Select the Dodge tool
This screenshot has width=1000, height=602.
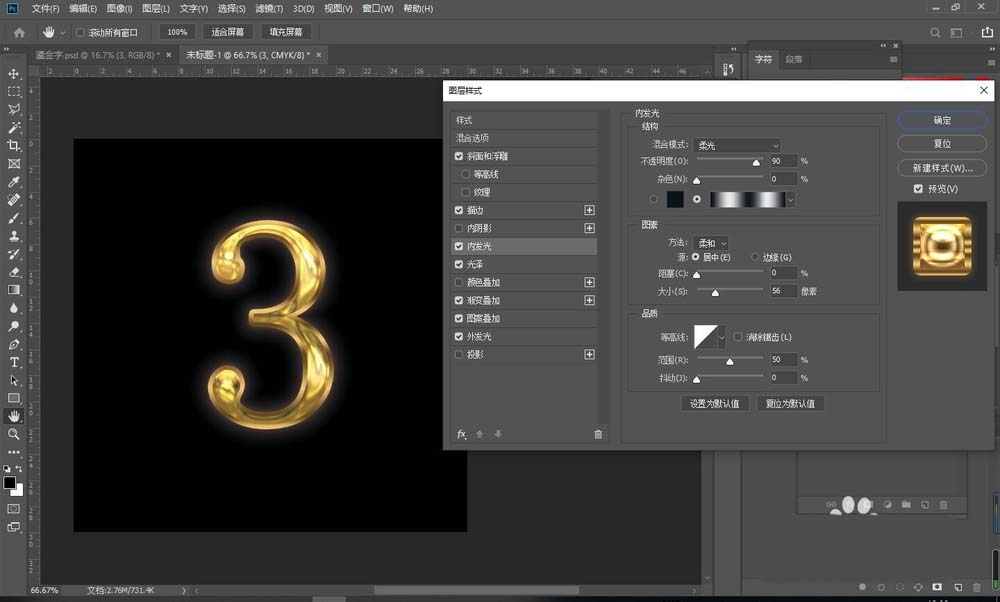(x=13, y=326)
